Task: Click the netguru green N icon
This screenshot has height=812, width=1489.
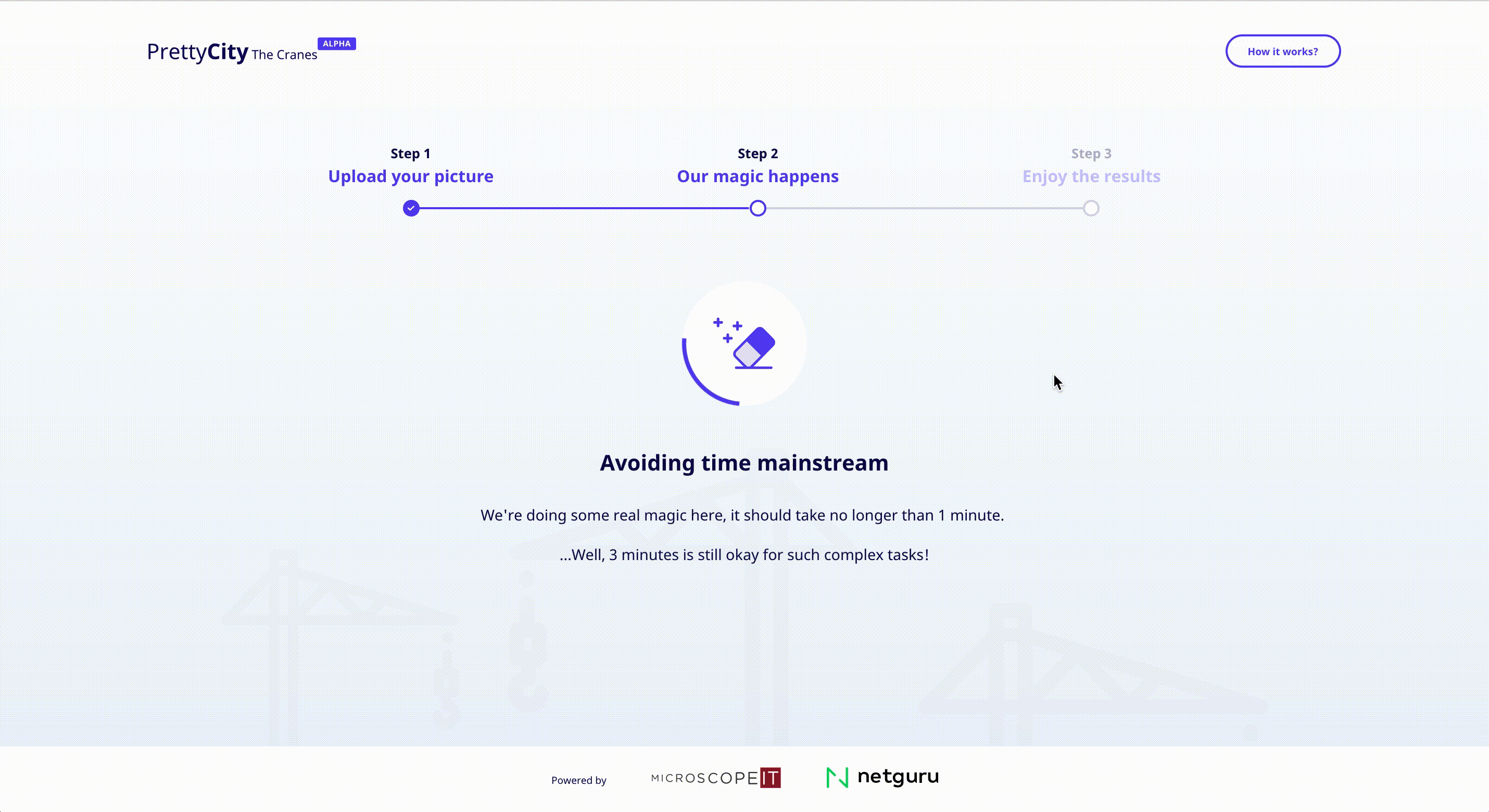Action: coord(837,777)
